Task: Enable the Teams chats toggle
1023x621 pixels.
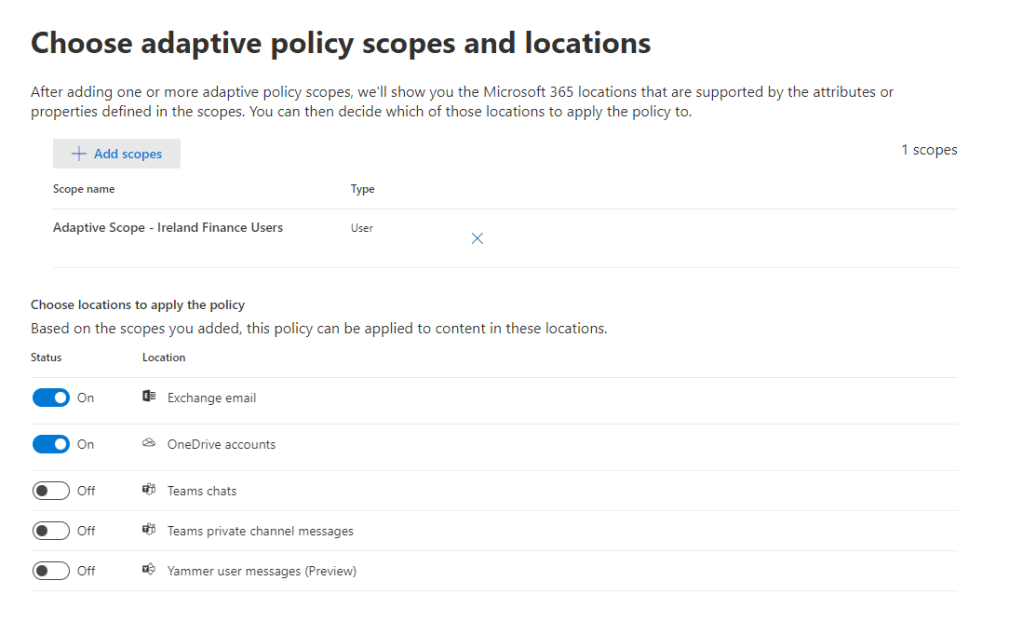Action: coord(51,491)
